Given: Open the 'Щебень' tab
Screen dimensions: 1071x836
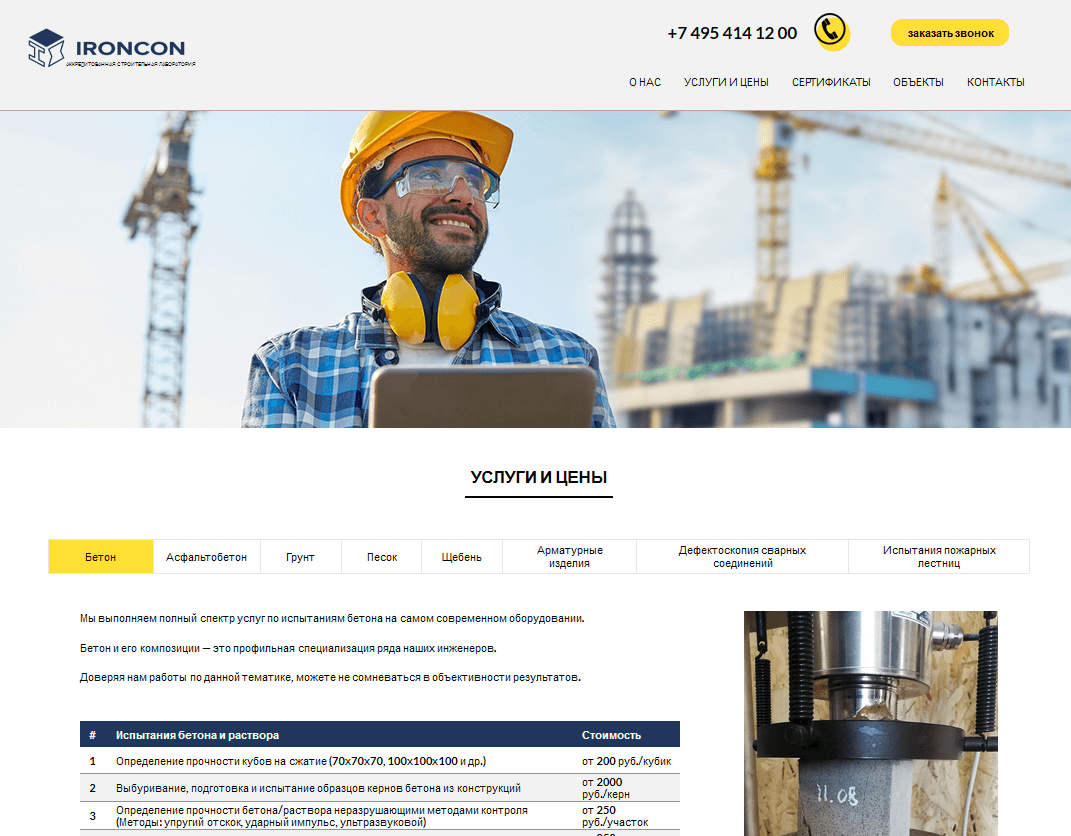Looking at the screenshot, I should [x=461, y=557].
